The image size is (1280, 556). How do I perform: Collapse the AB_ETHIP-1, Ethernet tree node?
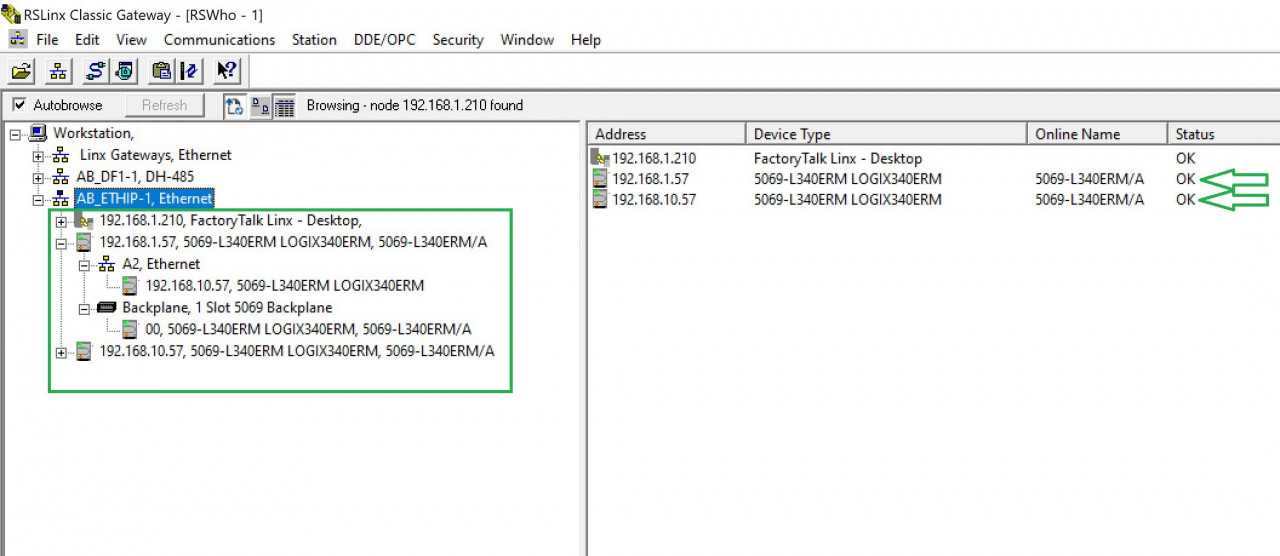(x=38, y=199)
